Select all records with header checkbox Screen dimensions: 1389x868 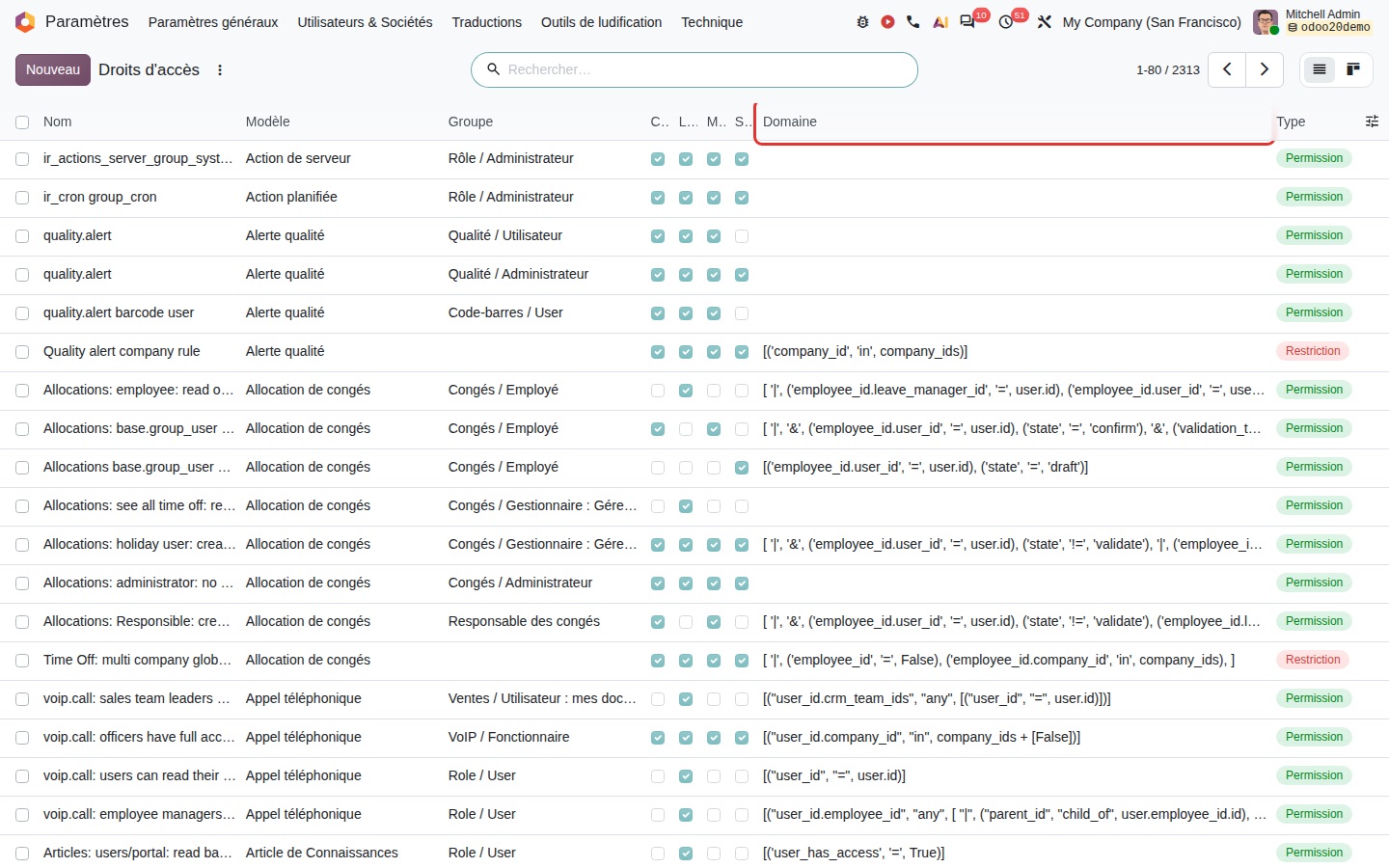(22, 122)
